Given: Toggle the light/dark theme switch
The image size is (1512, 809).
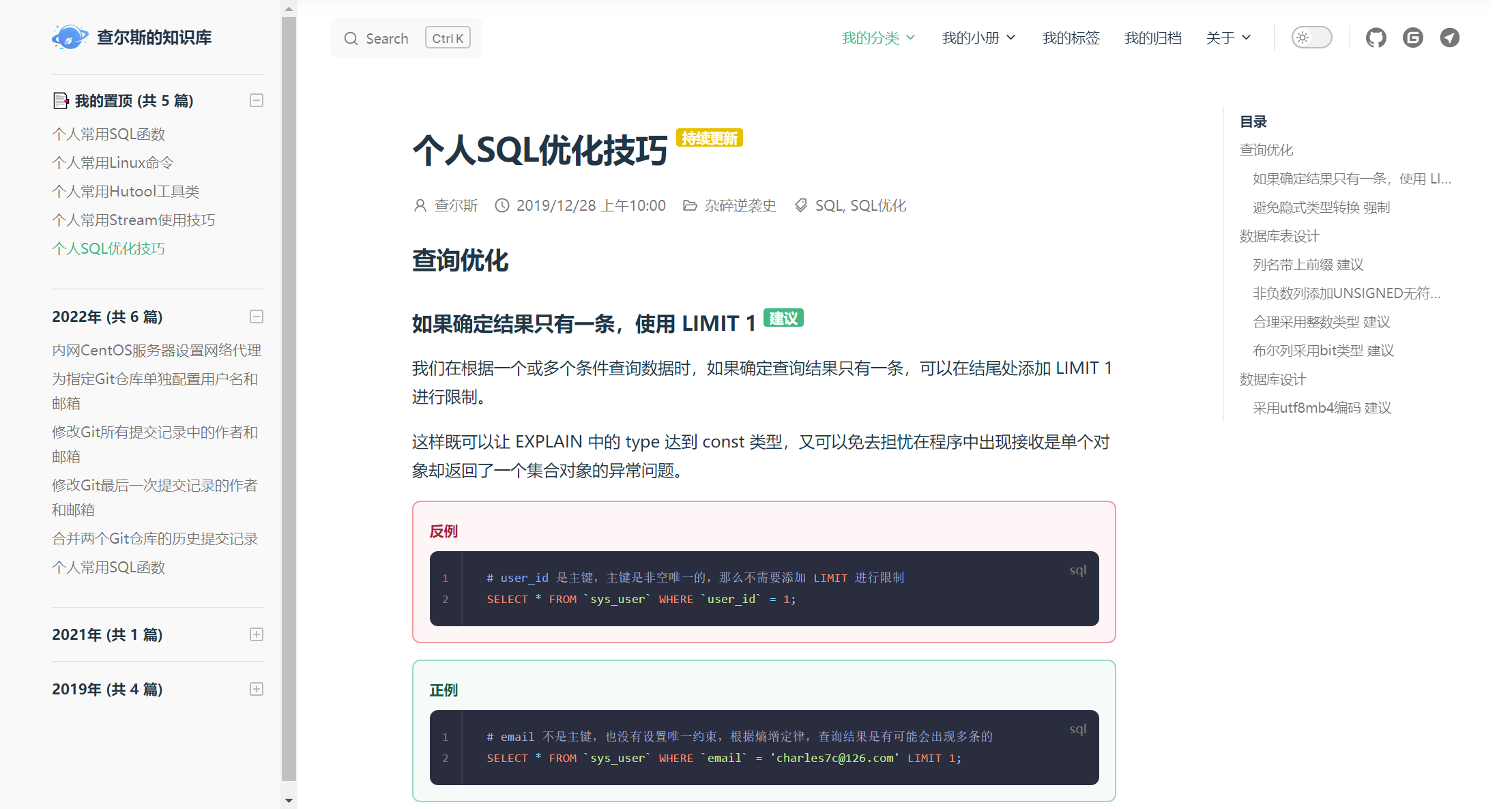Looking at the screenshot, I should click(1311, 38).
